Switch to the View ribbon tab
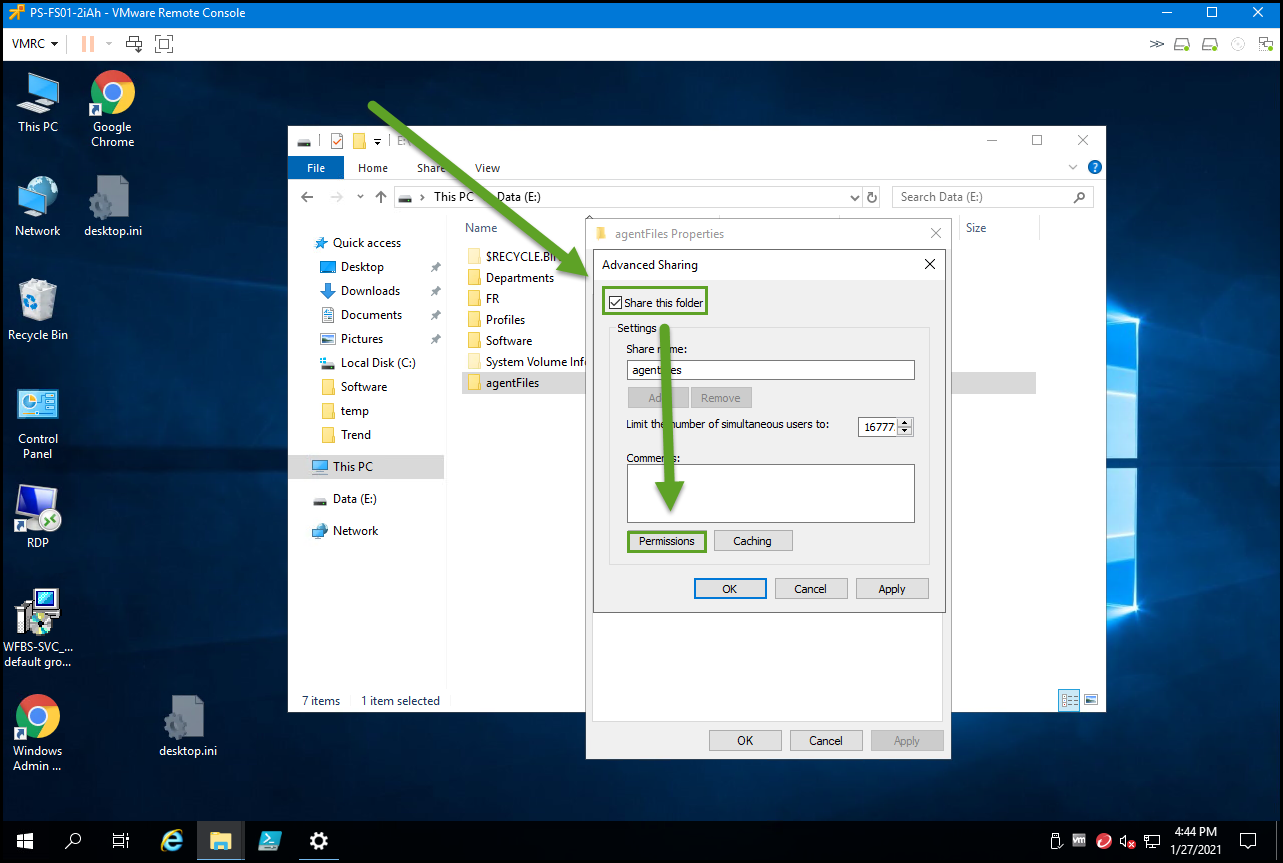1283x863 pixels. (x=487, y=168)
